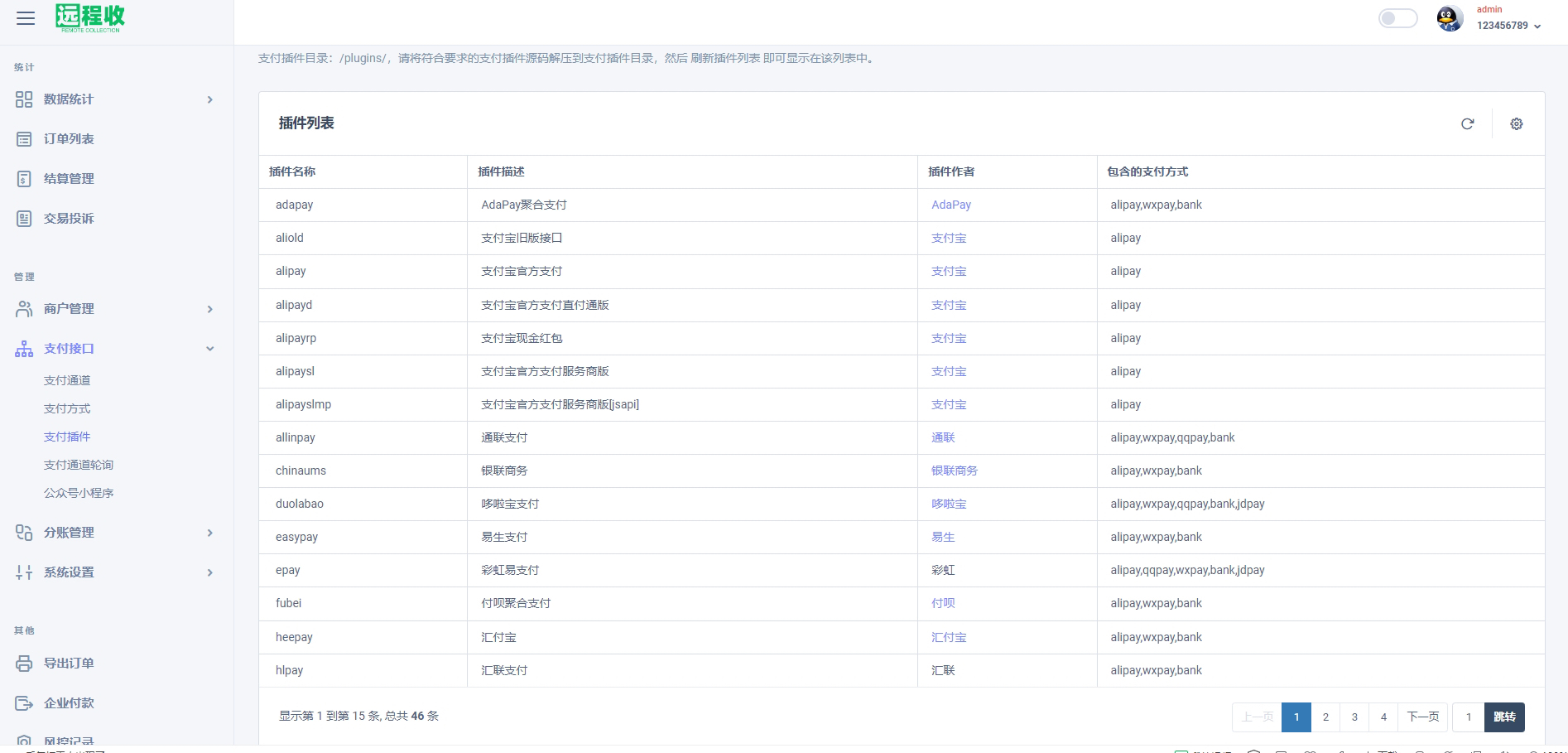Image resolution: width=1568 pixels, height=753 pixels.
Task: Click the page number input beside 跳转
Action: (1469, 717)
